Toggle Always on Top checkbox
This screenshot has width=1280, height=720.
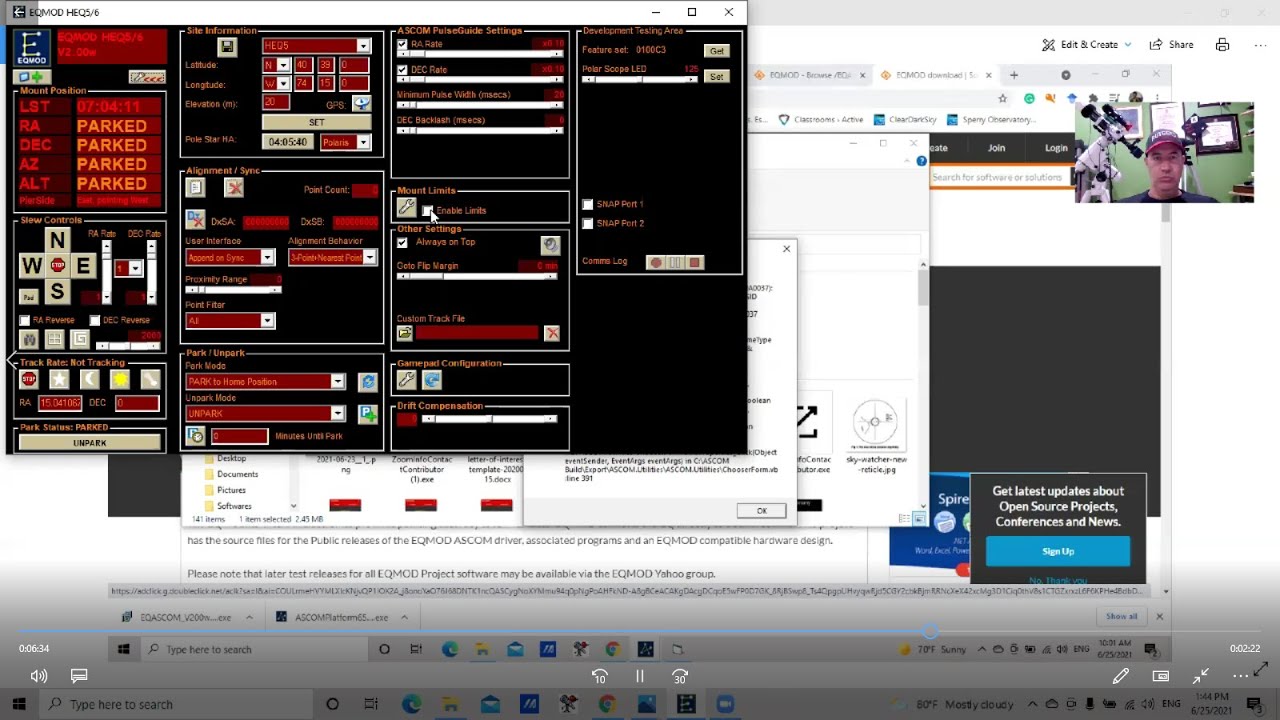click(402, 242)
